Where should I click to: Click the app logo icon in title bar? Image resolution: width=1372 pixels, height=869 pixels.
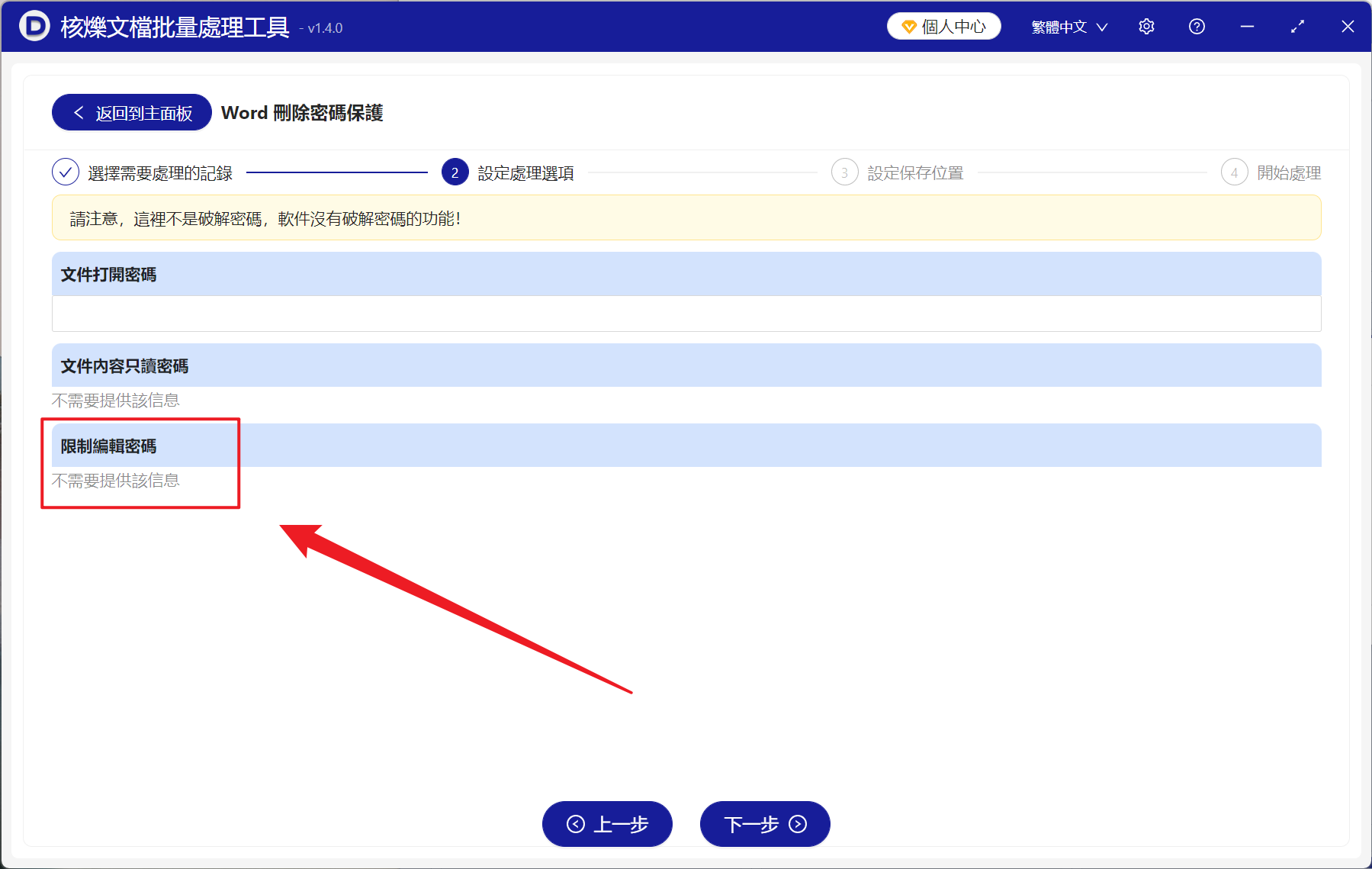tap(34, 26)
